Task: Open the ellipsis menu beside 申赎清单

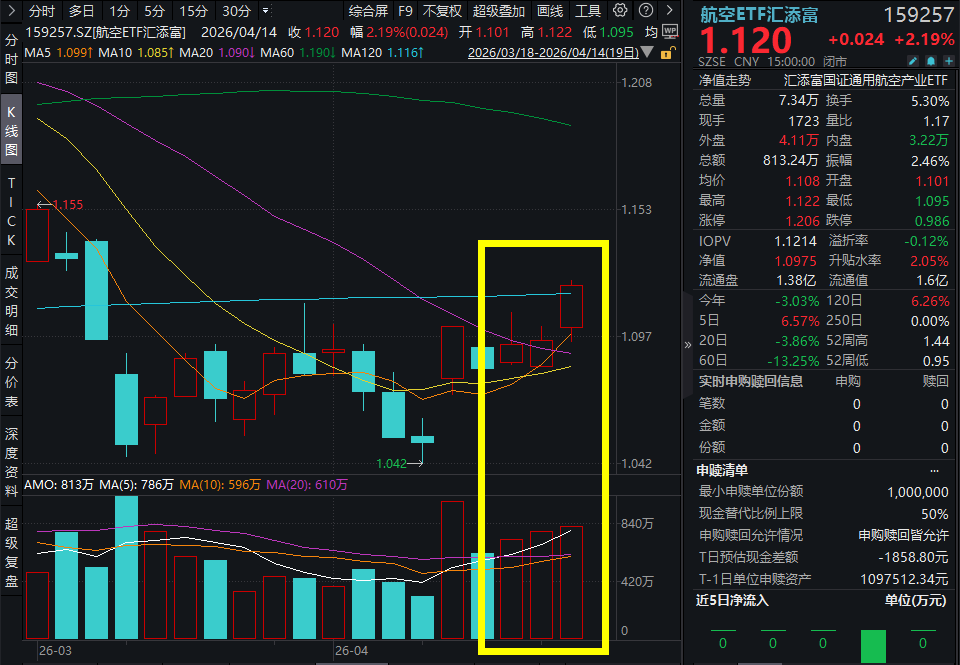Action: click(x=935, y=469)
